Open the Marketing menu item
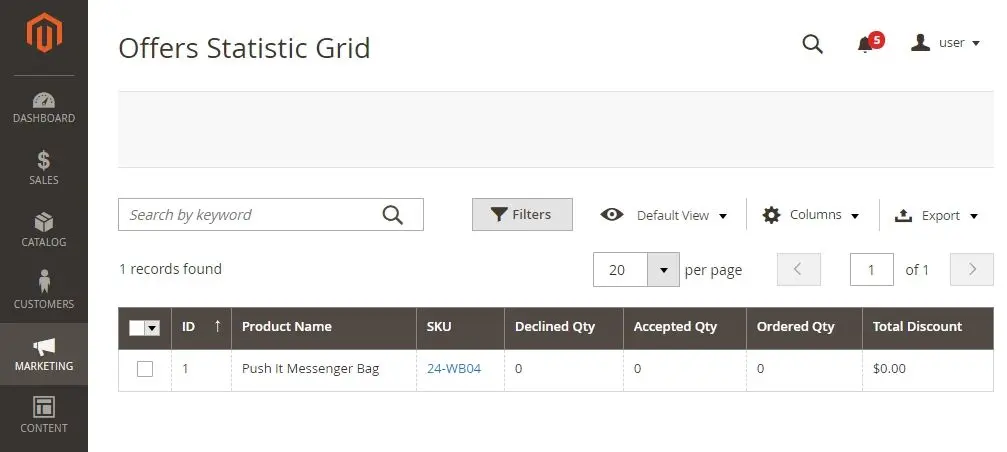 pos(44,354)
